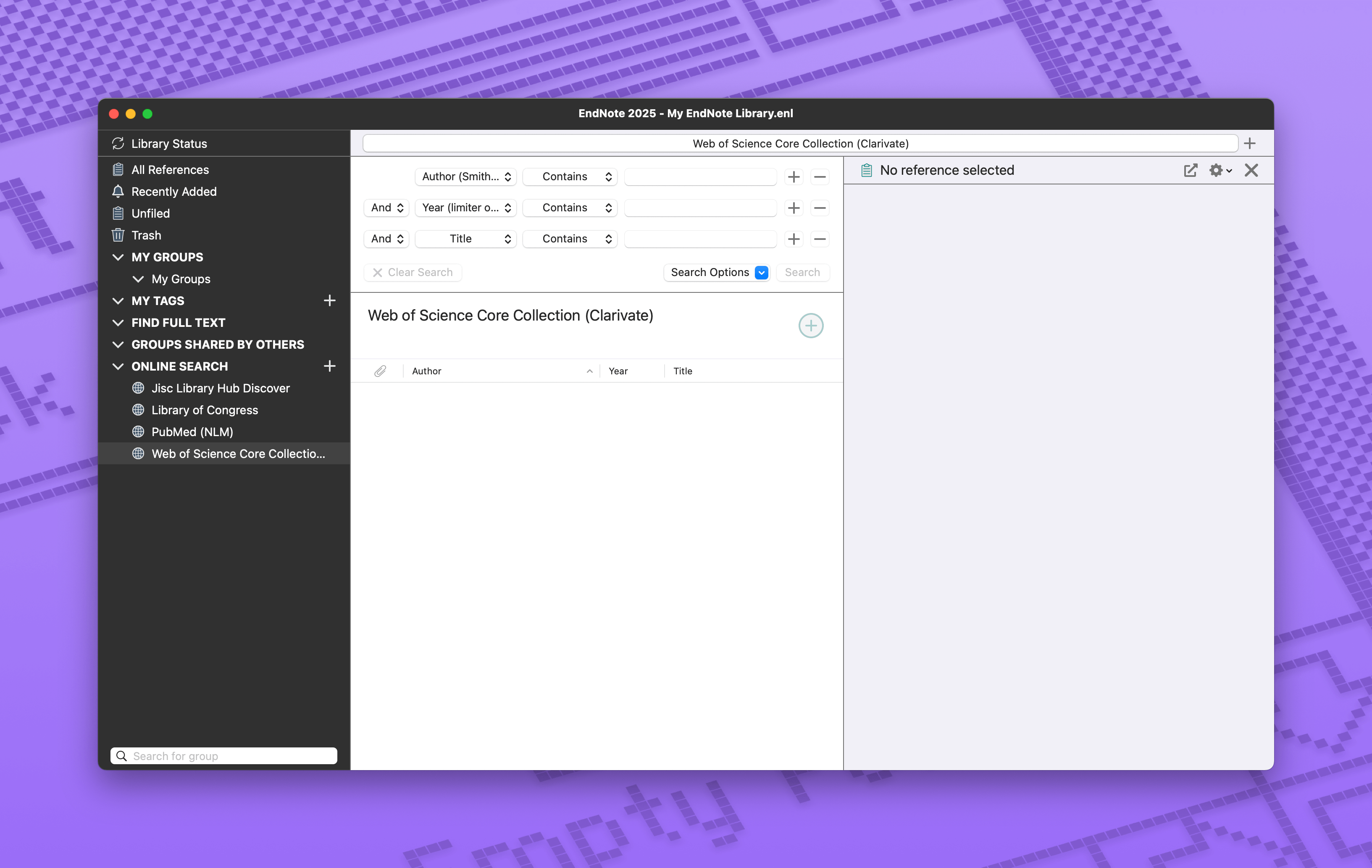This screenshot has height=868, width=1372.
Task: Open All References
Action: click(169, 169)
